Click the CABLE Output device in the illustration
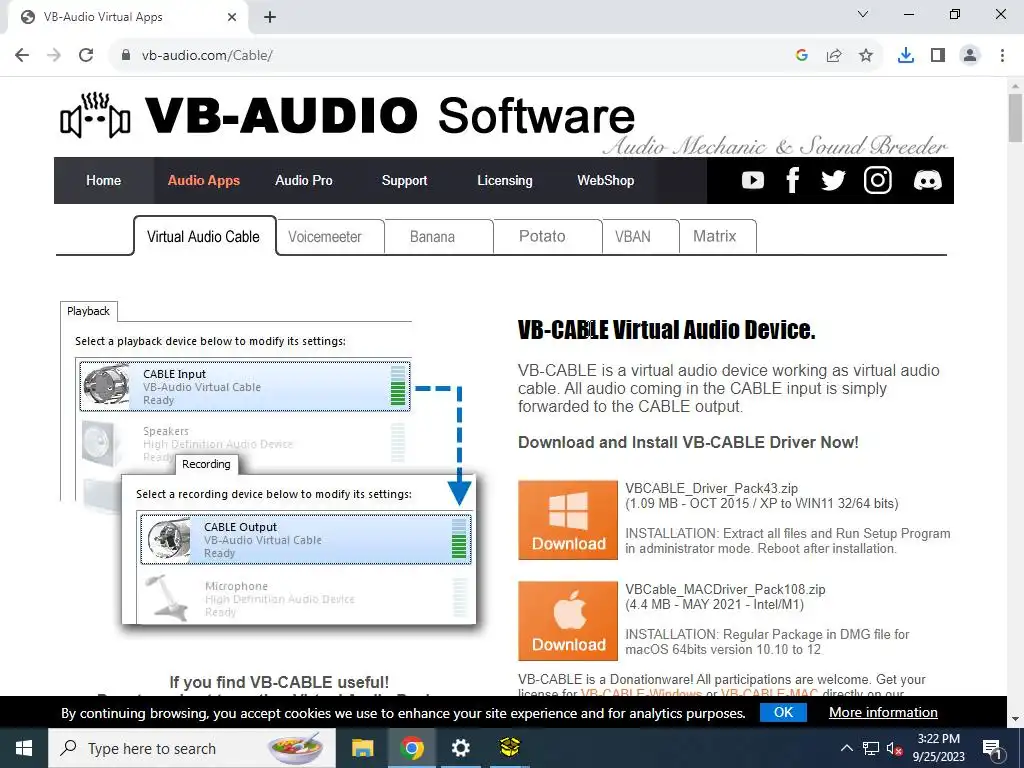 coord(306,539)
